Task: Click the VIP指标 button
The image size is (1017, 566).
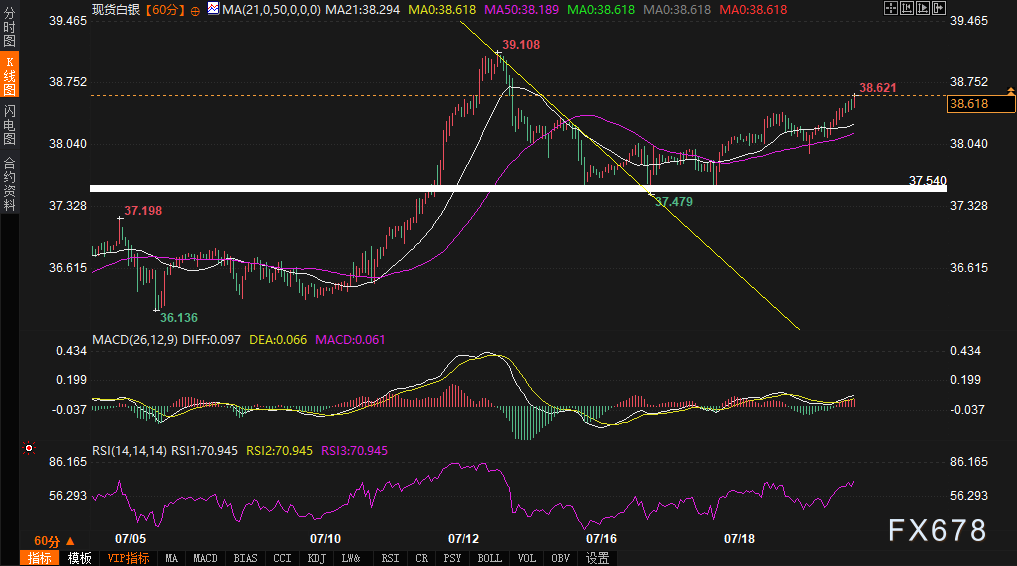Action: [x=128, y=558]
